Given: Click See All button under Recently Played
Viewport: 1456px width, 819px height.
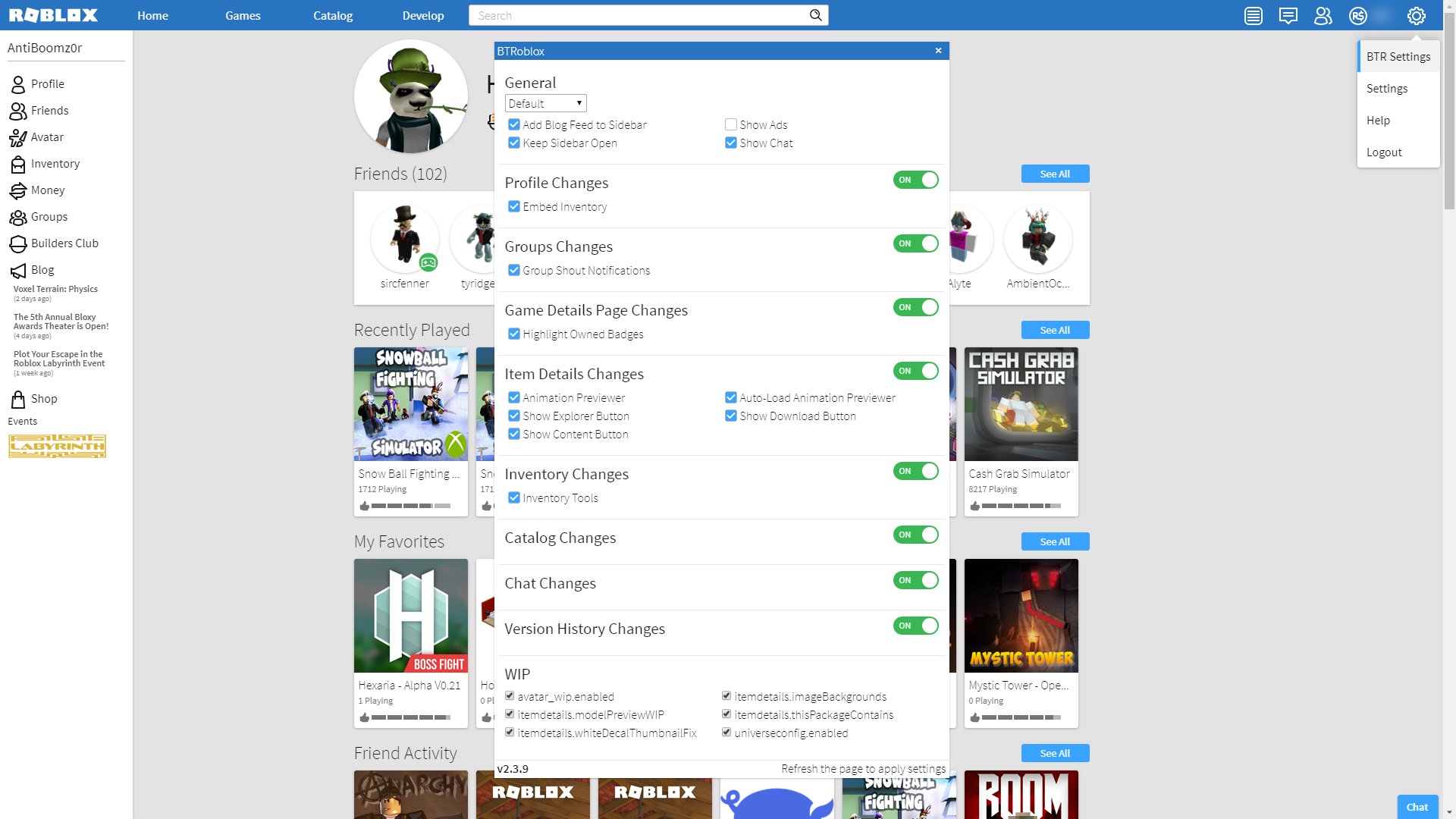Looking at the screenshot, I should (1055, 330).
